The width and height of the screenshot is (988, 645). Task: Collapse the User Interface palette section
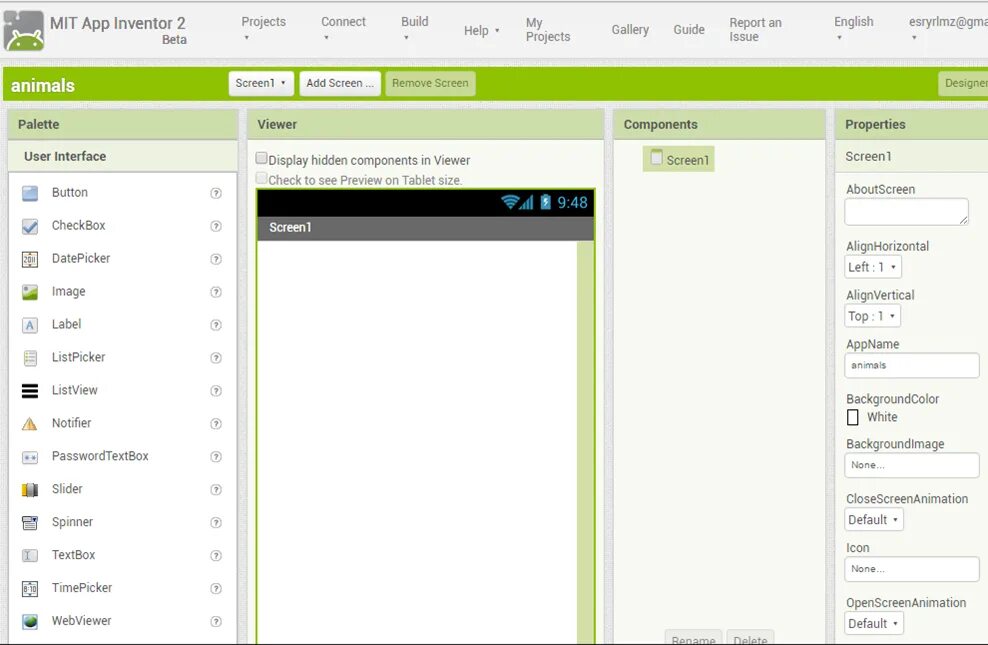(122, 156)
